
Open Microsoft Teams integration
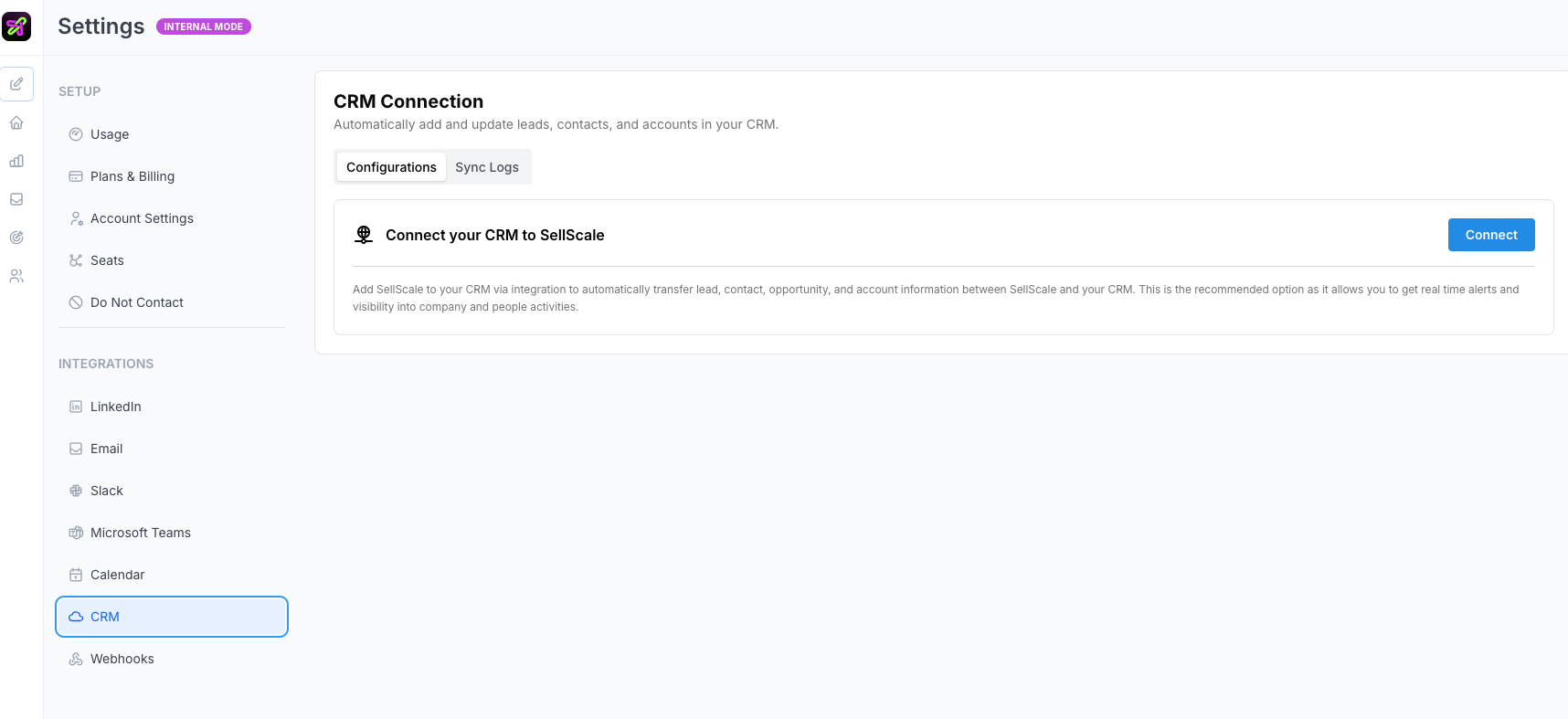172,533
